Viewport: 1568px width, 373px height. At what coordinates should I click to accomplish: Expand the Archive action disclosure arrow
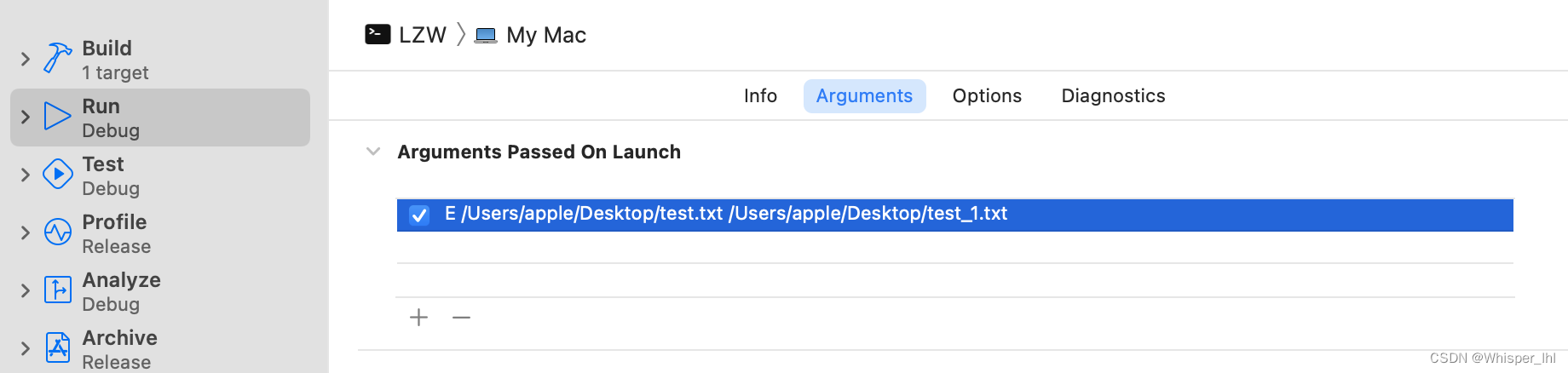pyautogui.click(x=25, y=348)
